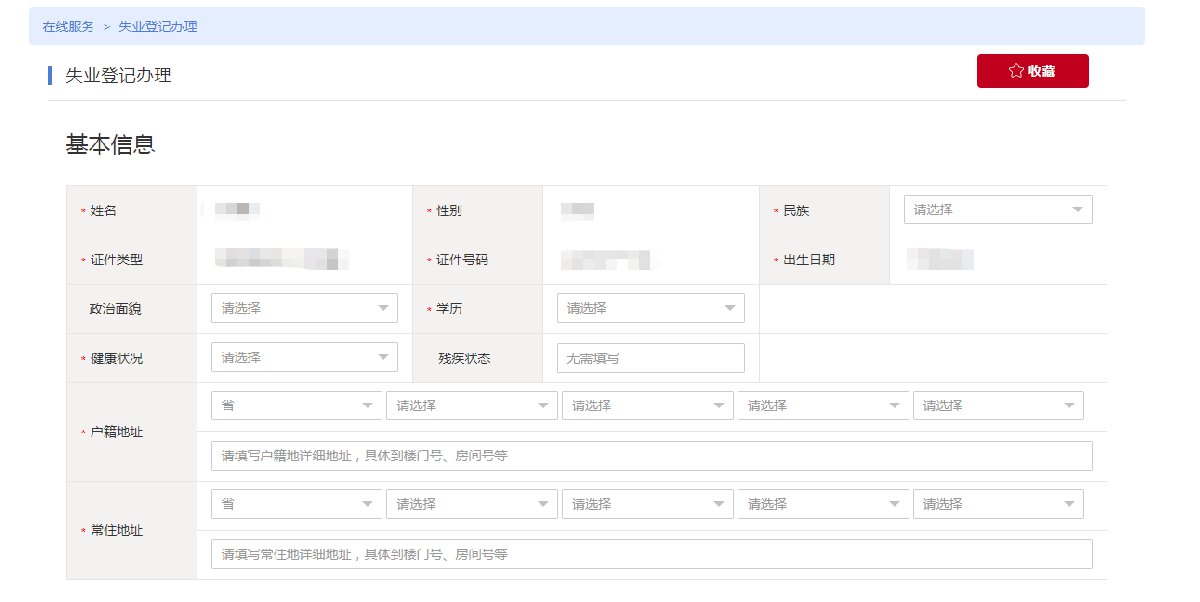
Task: Select an option in 学历 dropdown
Action: pos(650,308)
